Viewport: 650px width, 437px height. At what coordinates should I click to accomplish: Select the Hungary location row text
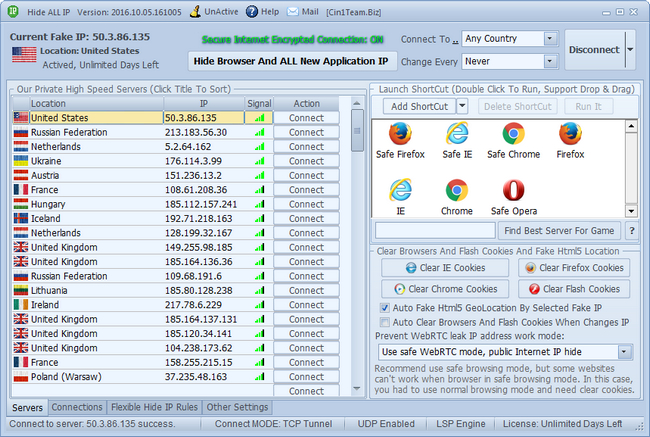click(x=48, y=204)
